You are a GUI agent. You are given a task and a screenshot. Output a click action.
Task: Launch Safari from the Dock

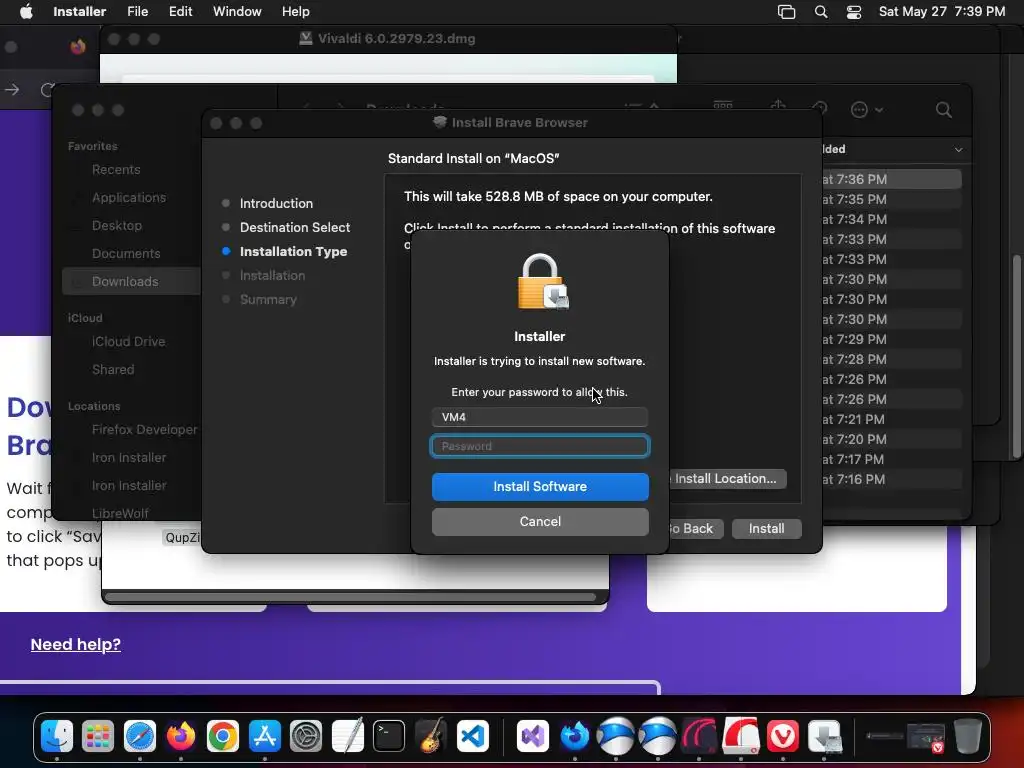[x=140, y=736]
